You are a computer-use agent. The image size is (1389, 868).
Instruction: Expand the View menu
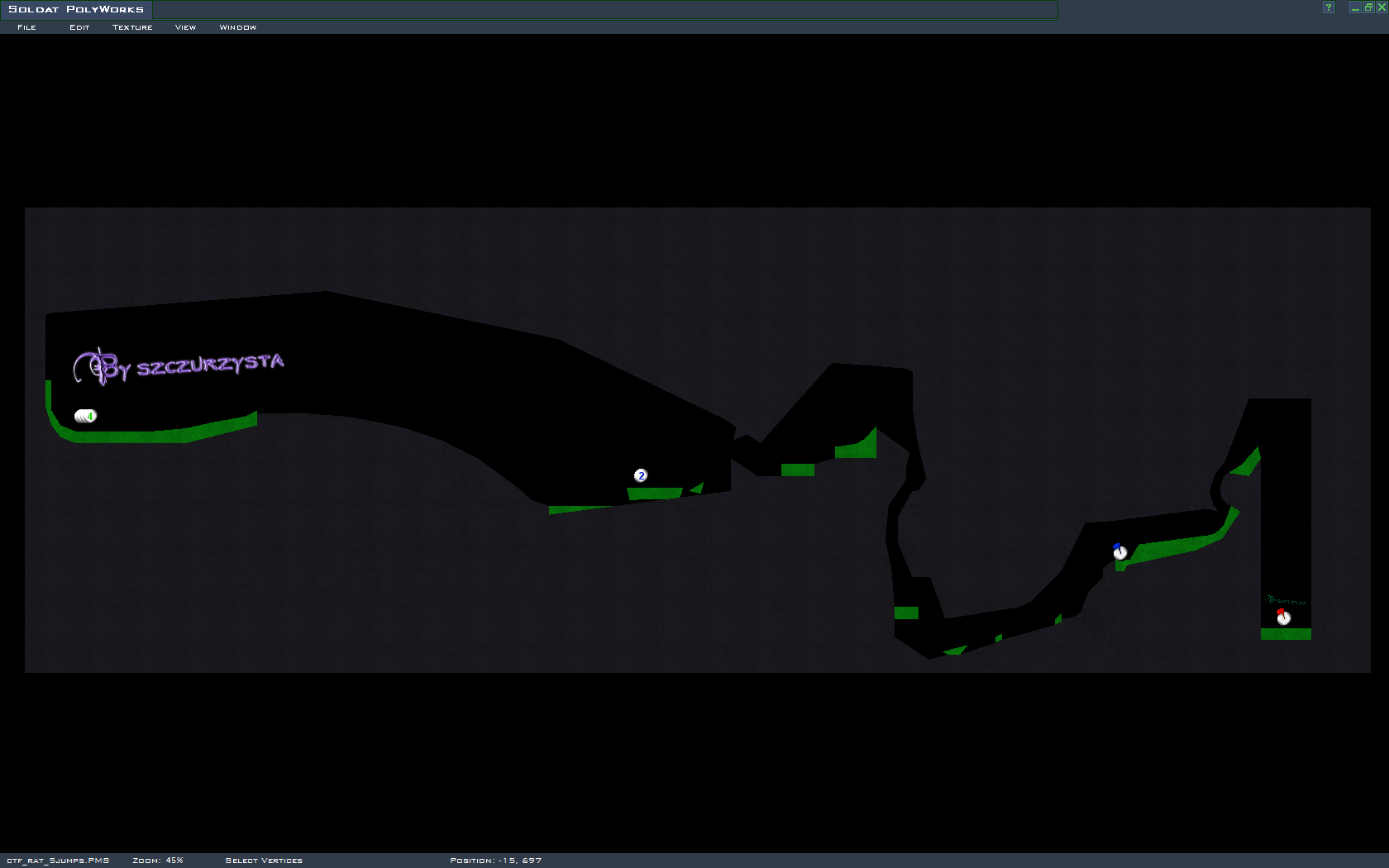tap(185, 27)
